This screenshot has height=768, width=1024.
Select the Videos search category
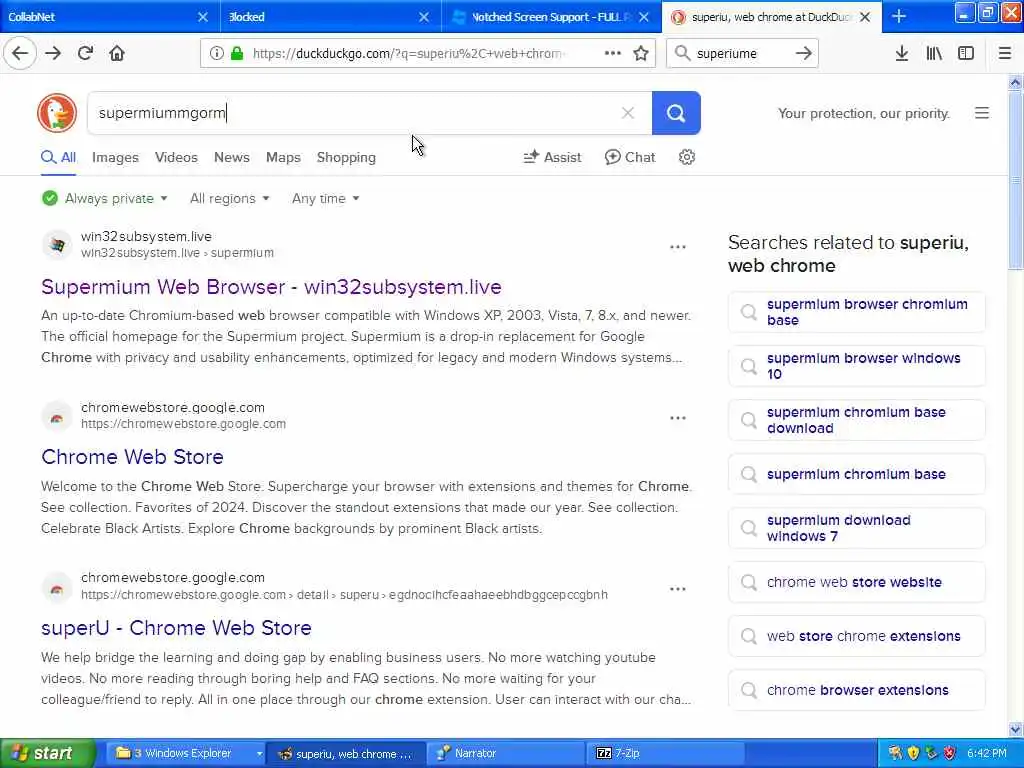176,157
